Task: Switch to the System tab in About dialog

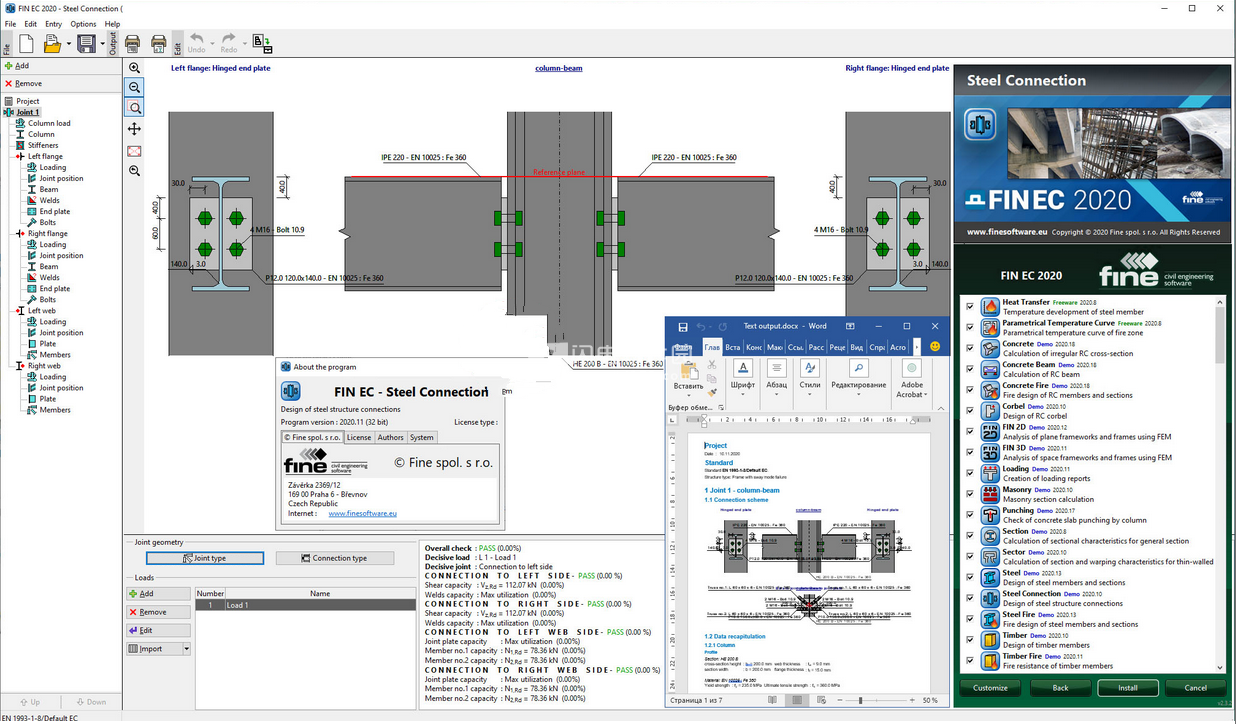Action: (x=422, y=437)
